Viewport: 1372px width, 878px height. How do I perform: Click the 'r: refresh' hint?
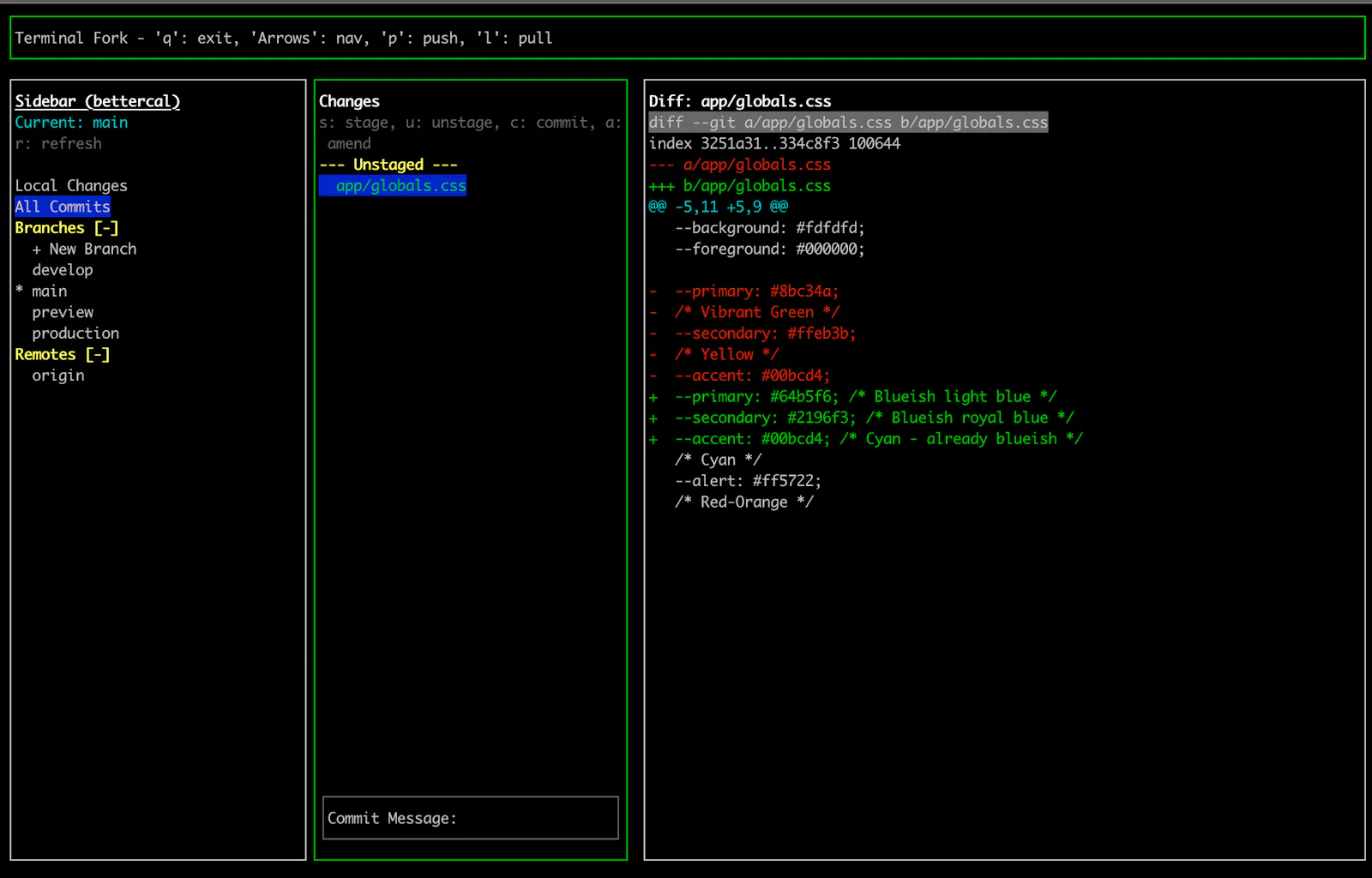[58, 143]
